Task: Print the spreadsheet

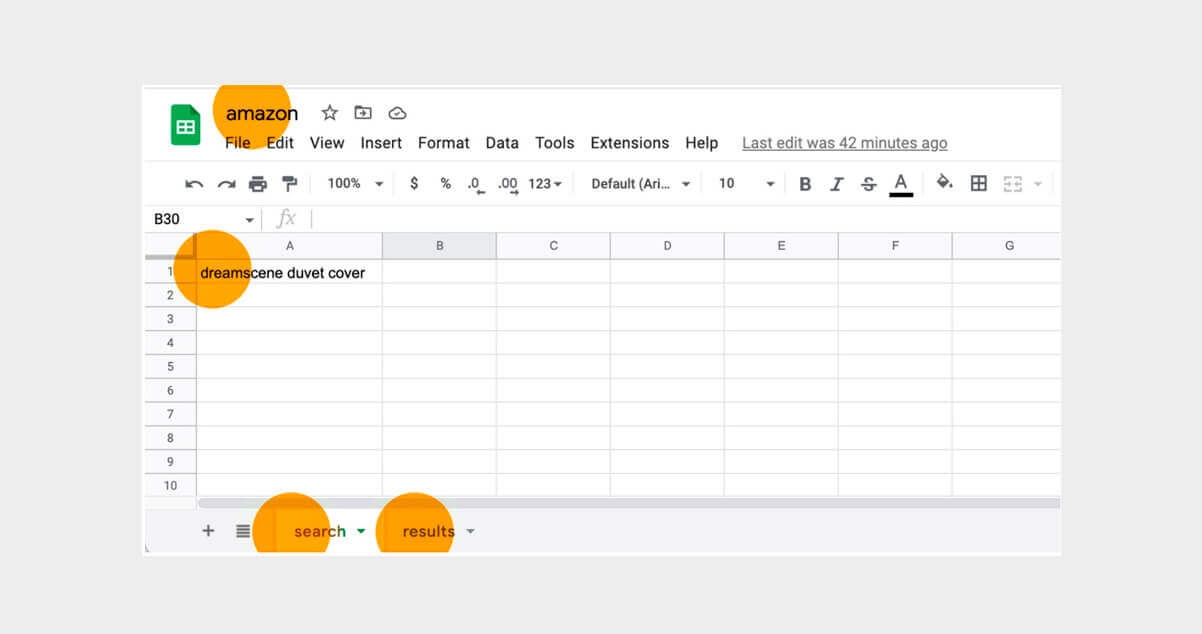Action: point(258,184)
